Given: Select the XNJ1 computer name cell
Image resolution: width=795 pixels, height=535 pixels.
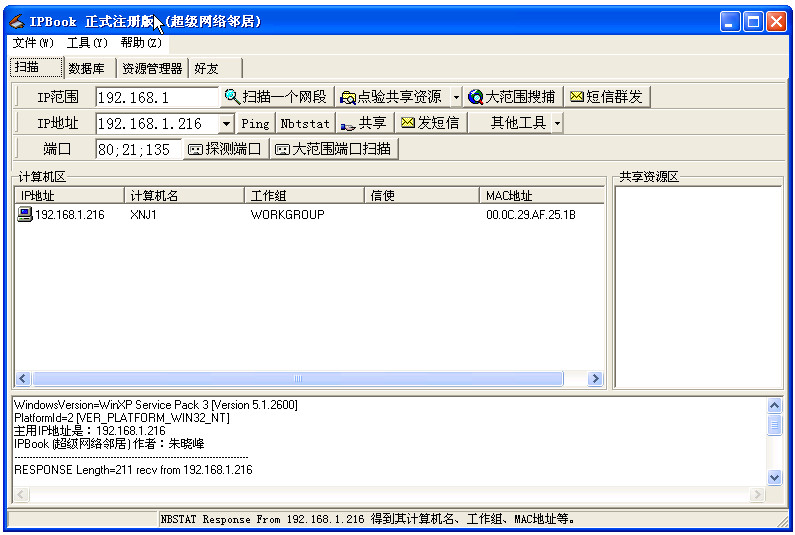Looking at the screenshot, I should pos(143,215).
